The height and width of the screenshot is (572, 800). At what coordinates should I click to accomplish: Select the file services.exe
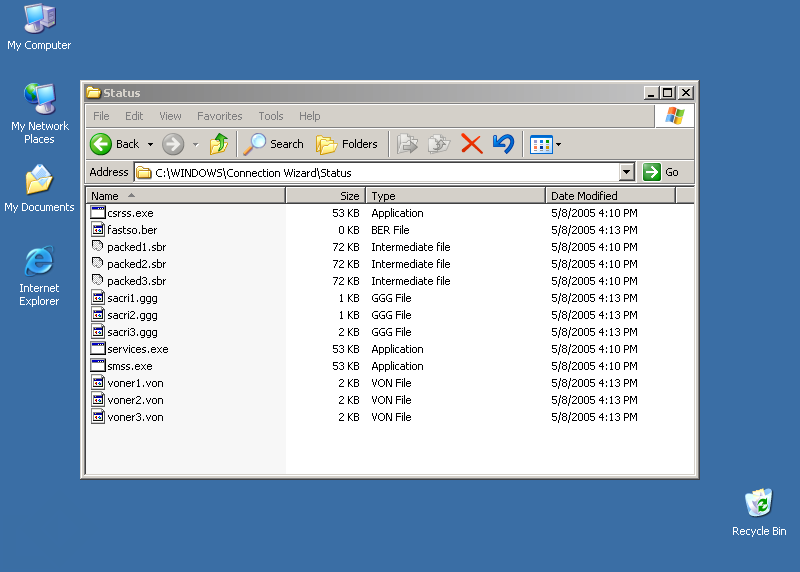pos(137,349)
